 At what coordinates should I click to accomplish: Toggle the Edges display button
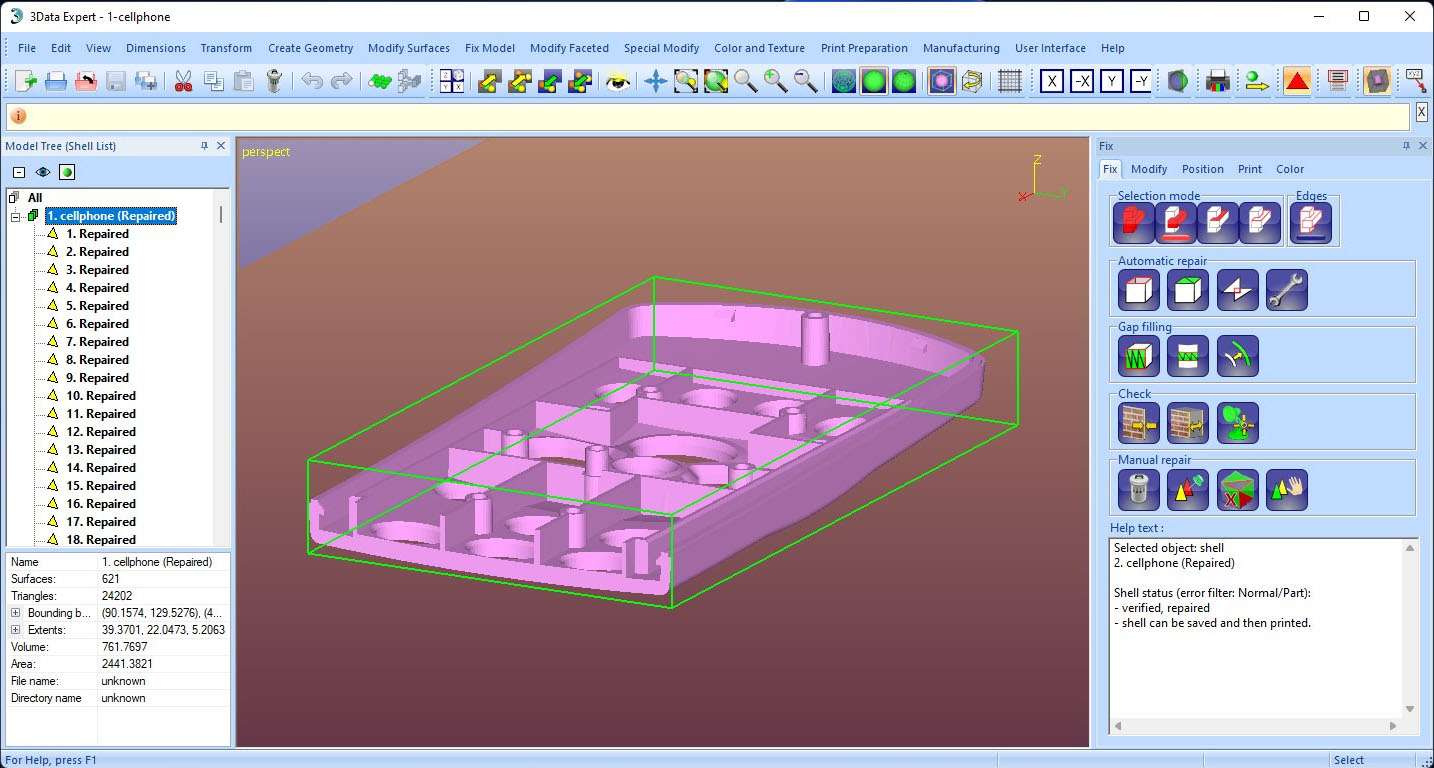click(1309, 222)
